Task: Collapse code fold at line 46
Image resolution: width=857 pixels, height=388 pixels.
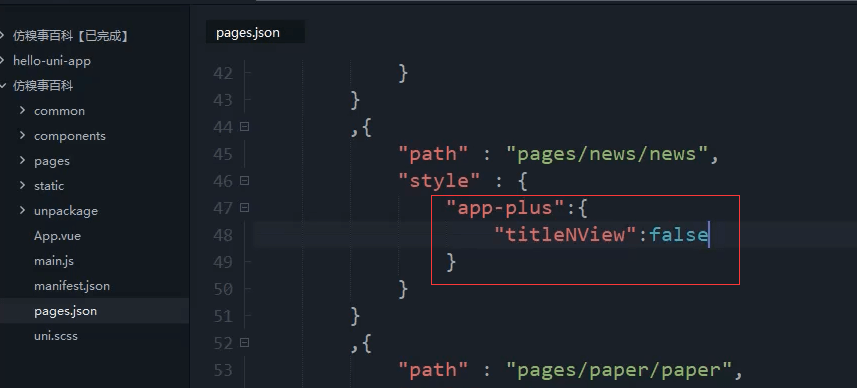Action: pos(244,180)
